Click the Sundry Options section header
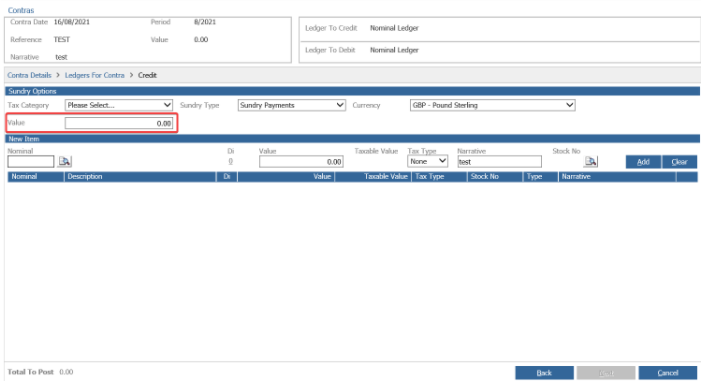 [352, 91]
